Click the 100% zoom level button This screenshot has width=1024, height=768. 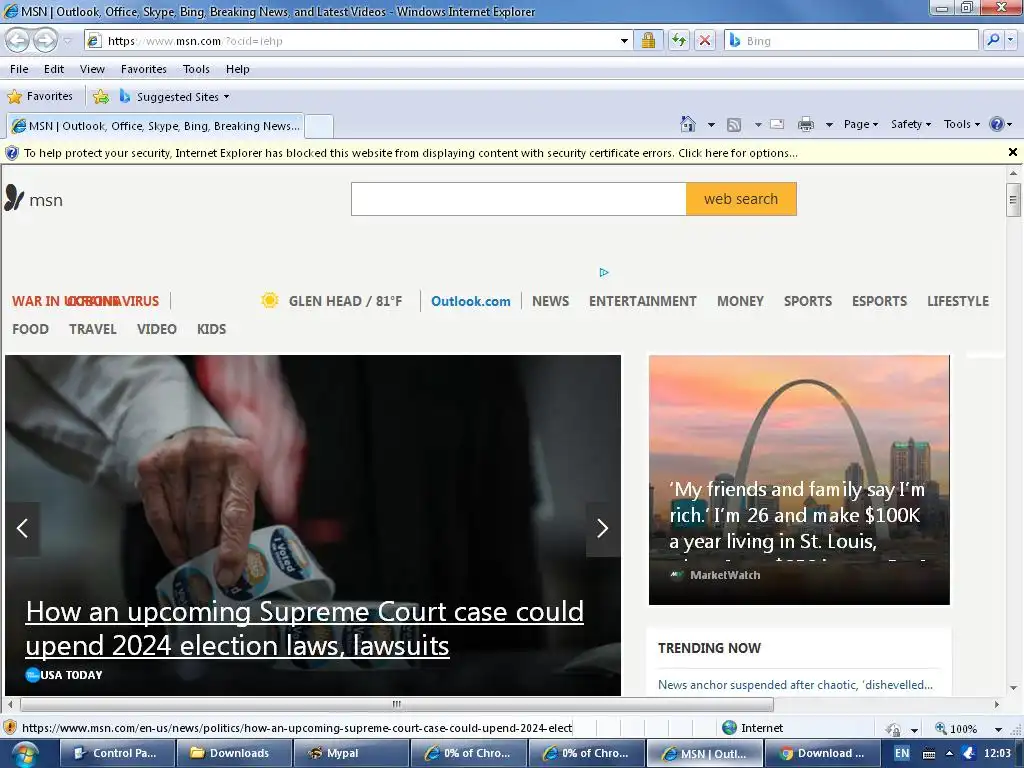pyautogui.click(x=957, y=729)
